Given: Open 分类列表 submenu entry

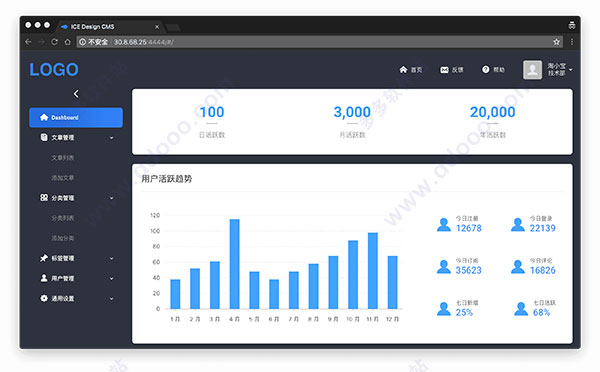Looking at the screenshot, I should (63, 218).
